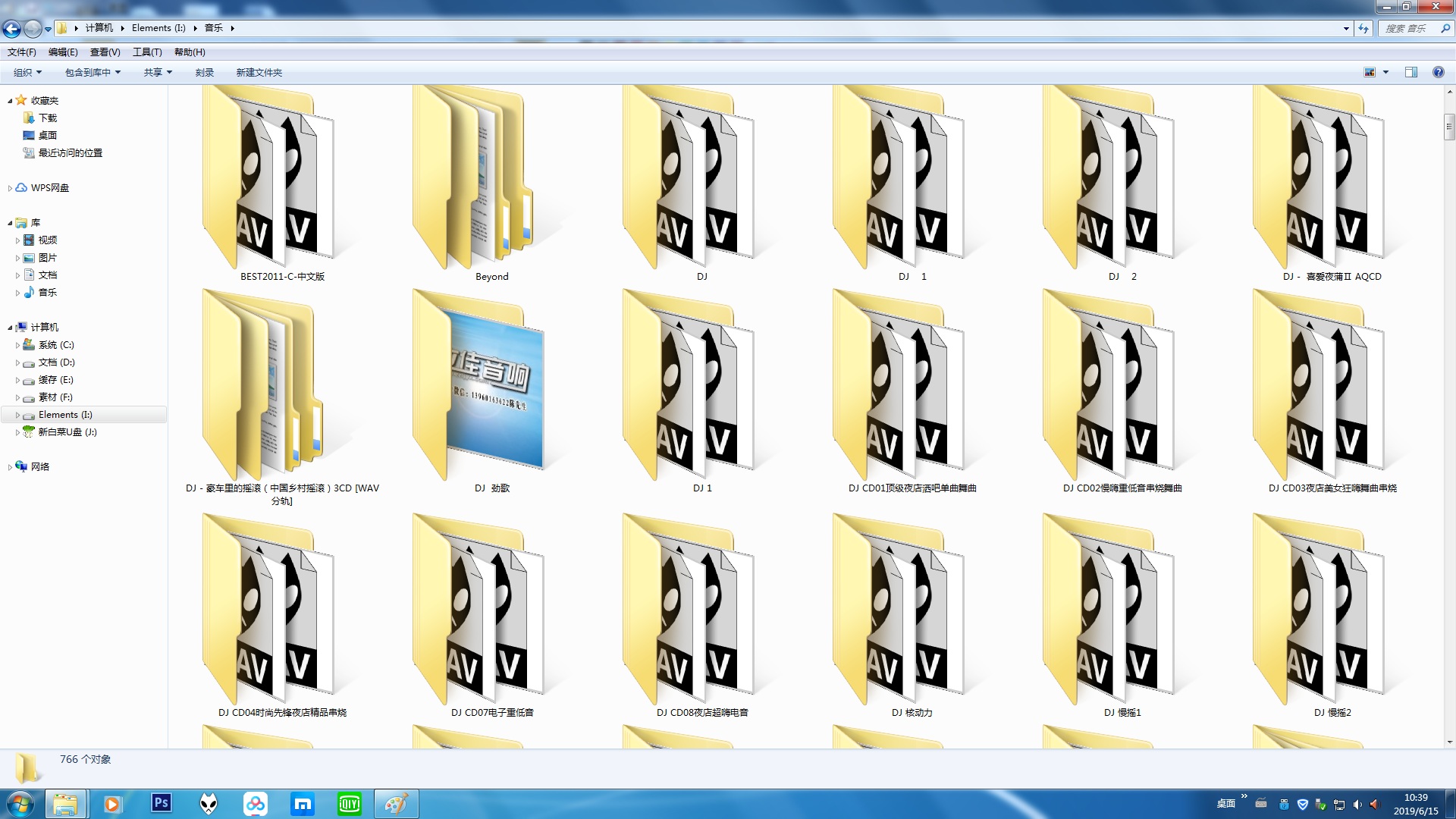Open the view options dropdown arrow

click(1385, 72)
